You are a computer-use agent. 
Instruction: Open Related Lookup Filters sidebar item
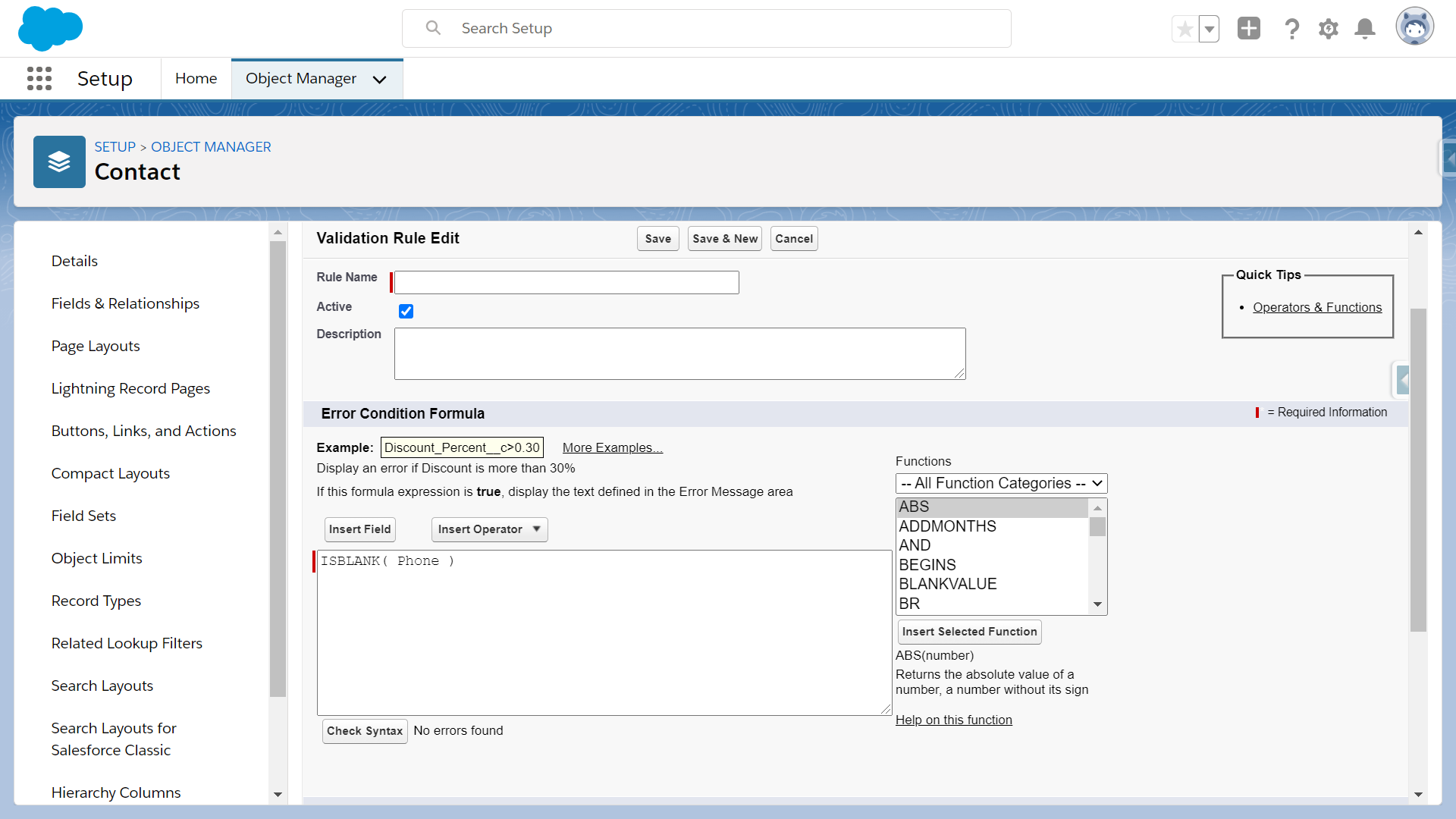(127, 643)
